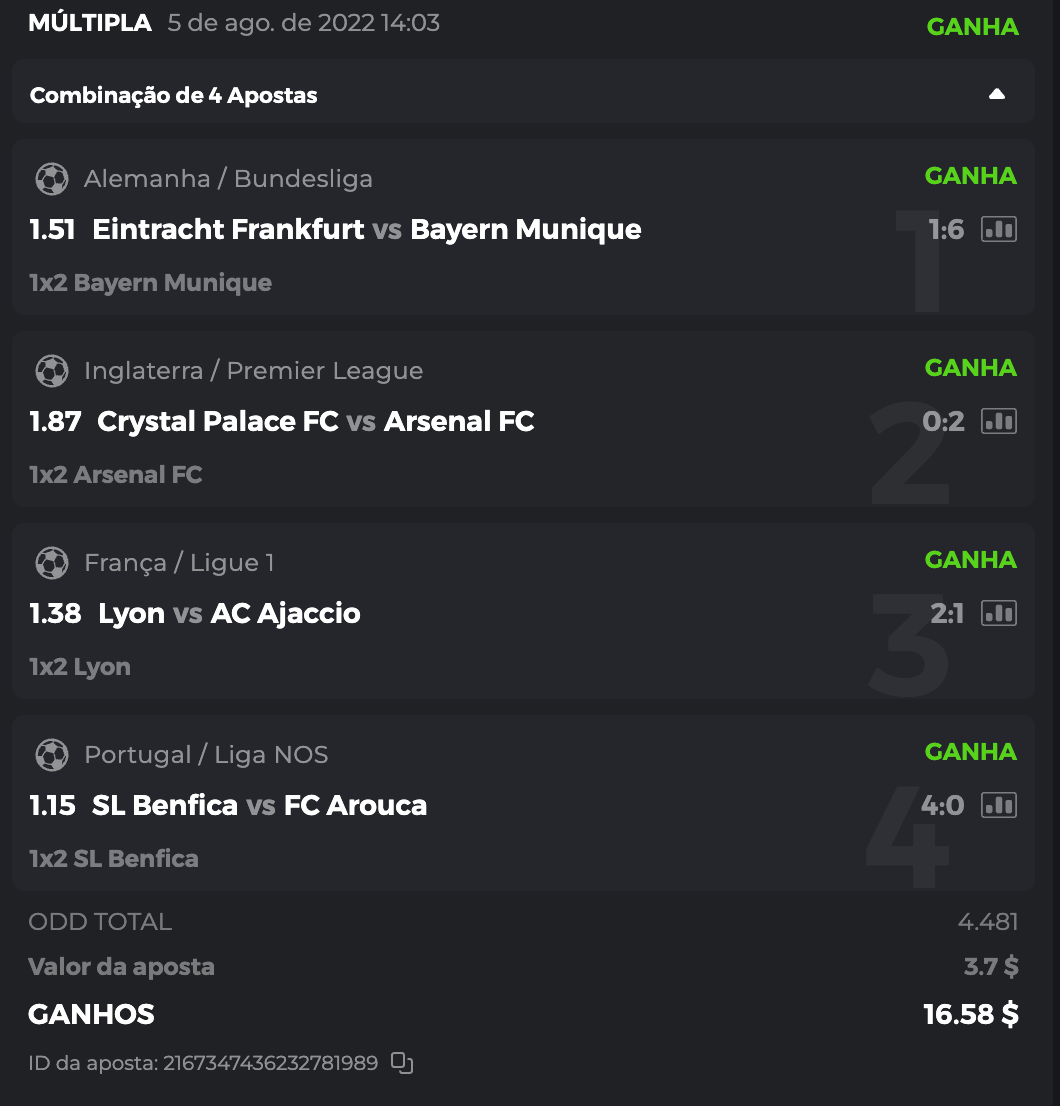
Task: Open Lyon vs AC Ajaccio match
Action: [x=229, y=613]
